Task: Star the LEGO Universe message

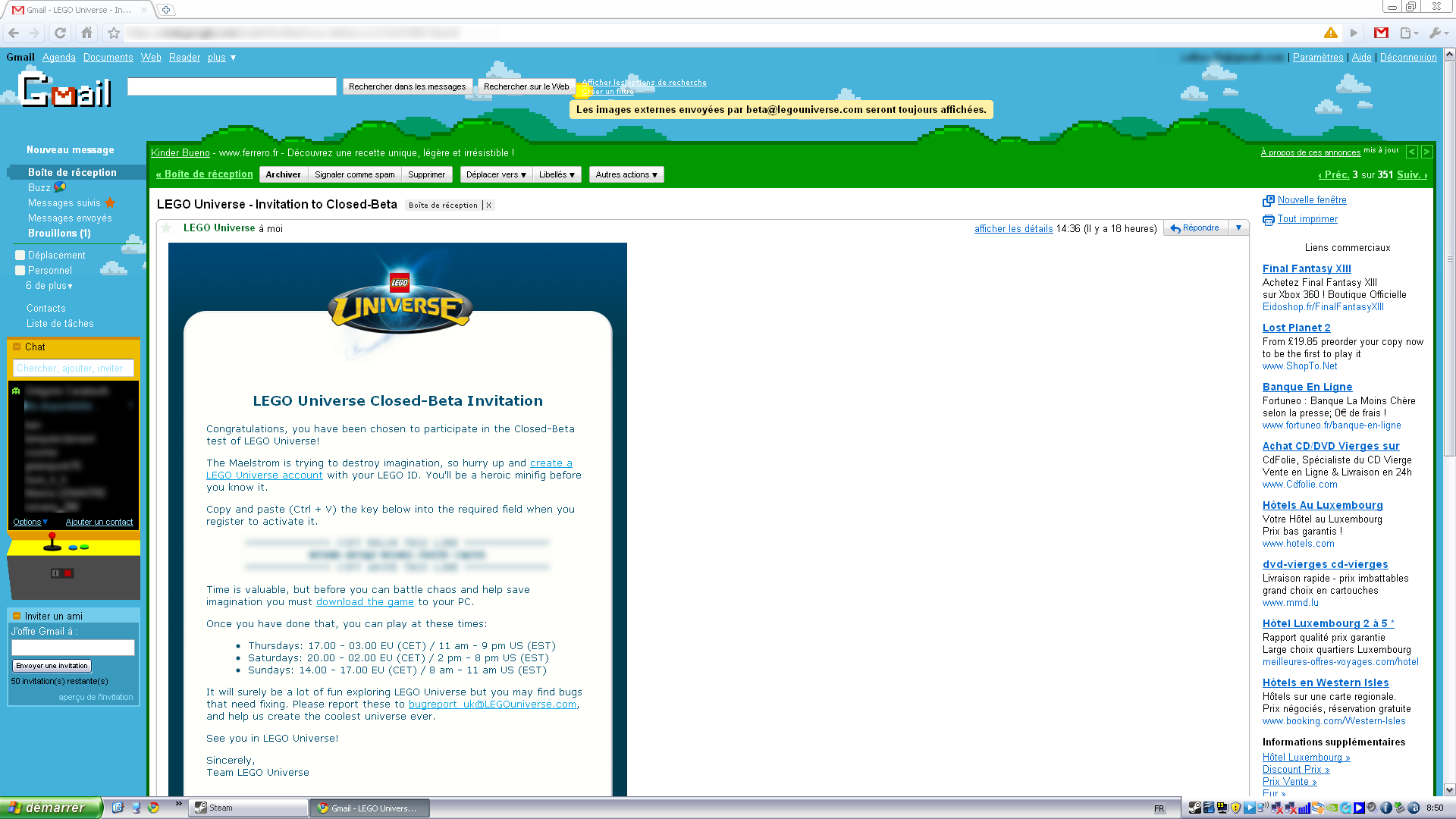Action: (x=166, y=227)
